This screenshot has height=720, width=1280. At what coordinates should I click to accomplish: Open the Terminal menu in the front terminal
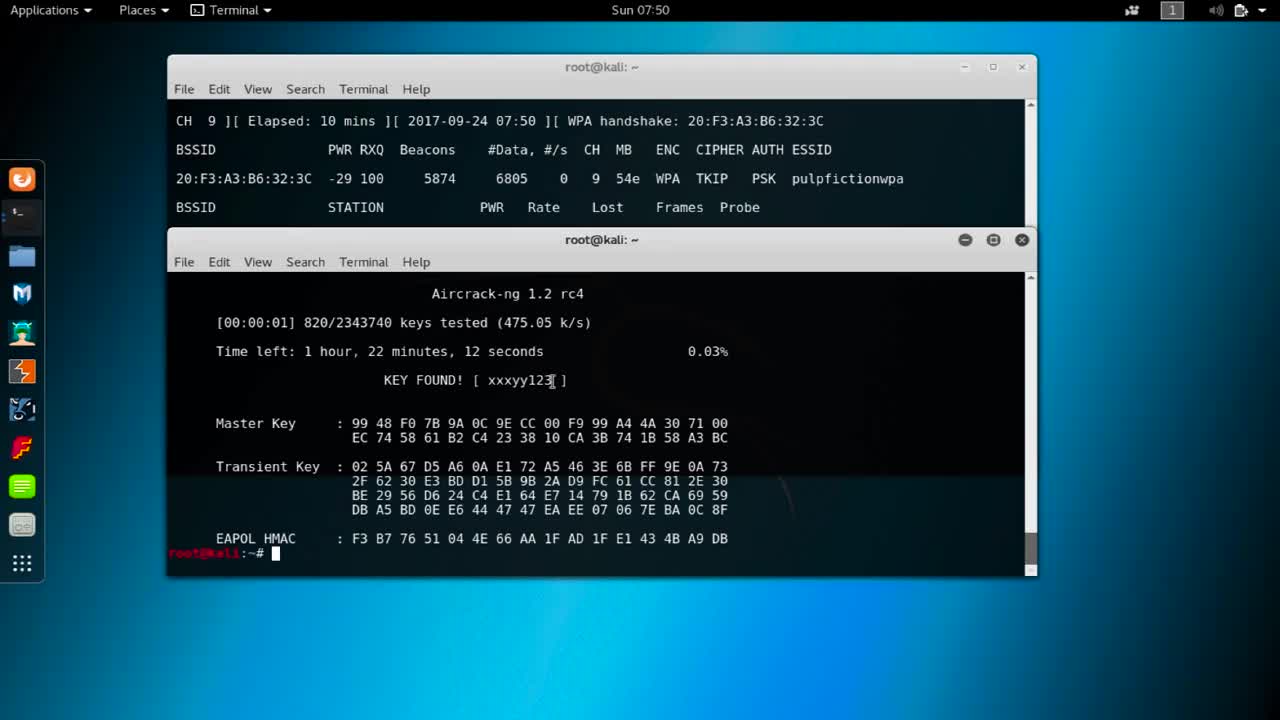pyautogui.click(x=363, y=262)
